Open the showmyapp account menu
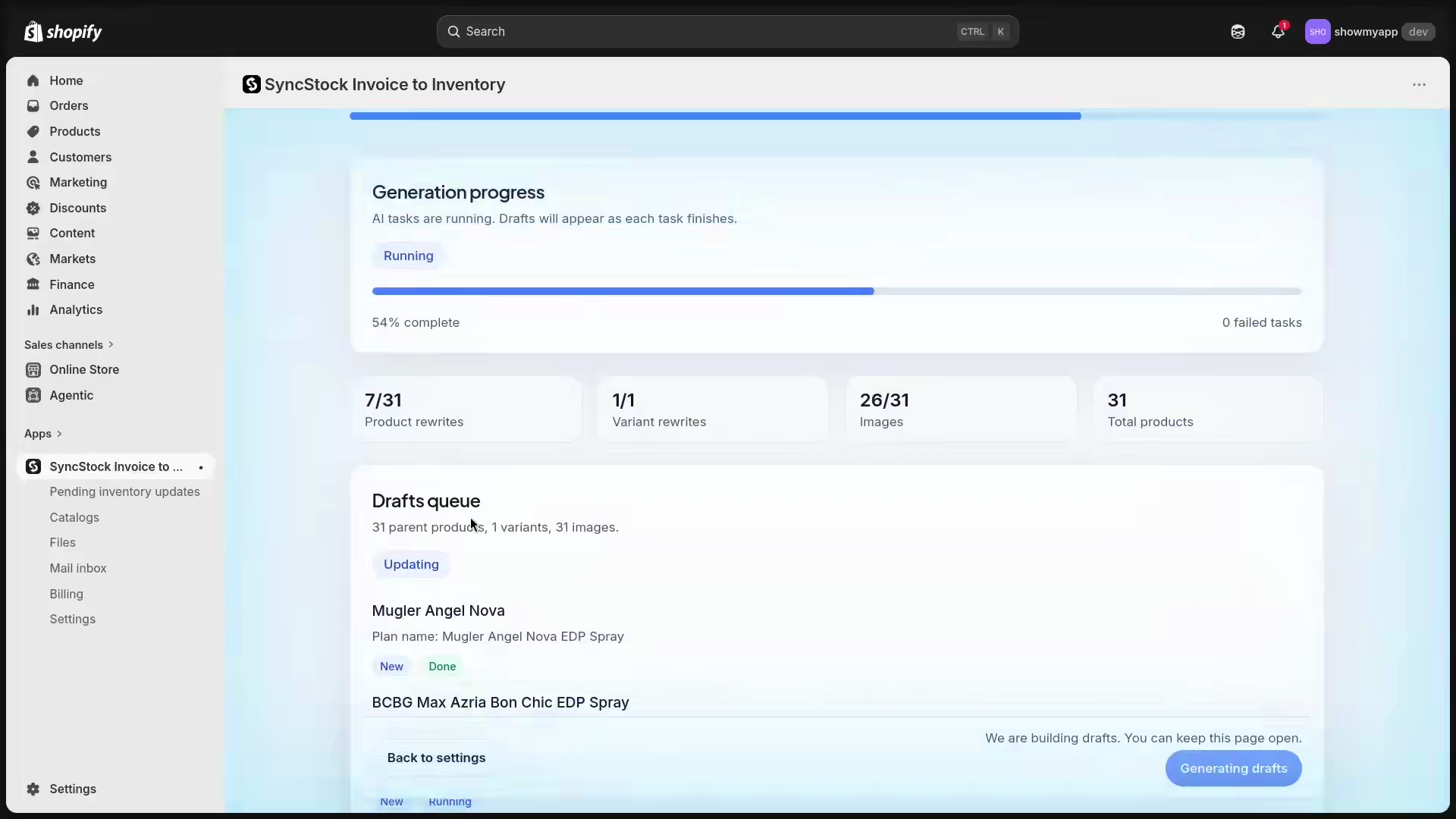 [1370, 32]
